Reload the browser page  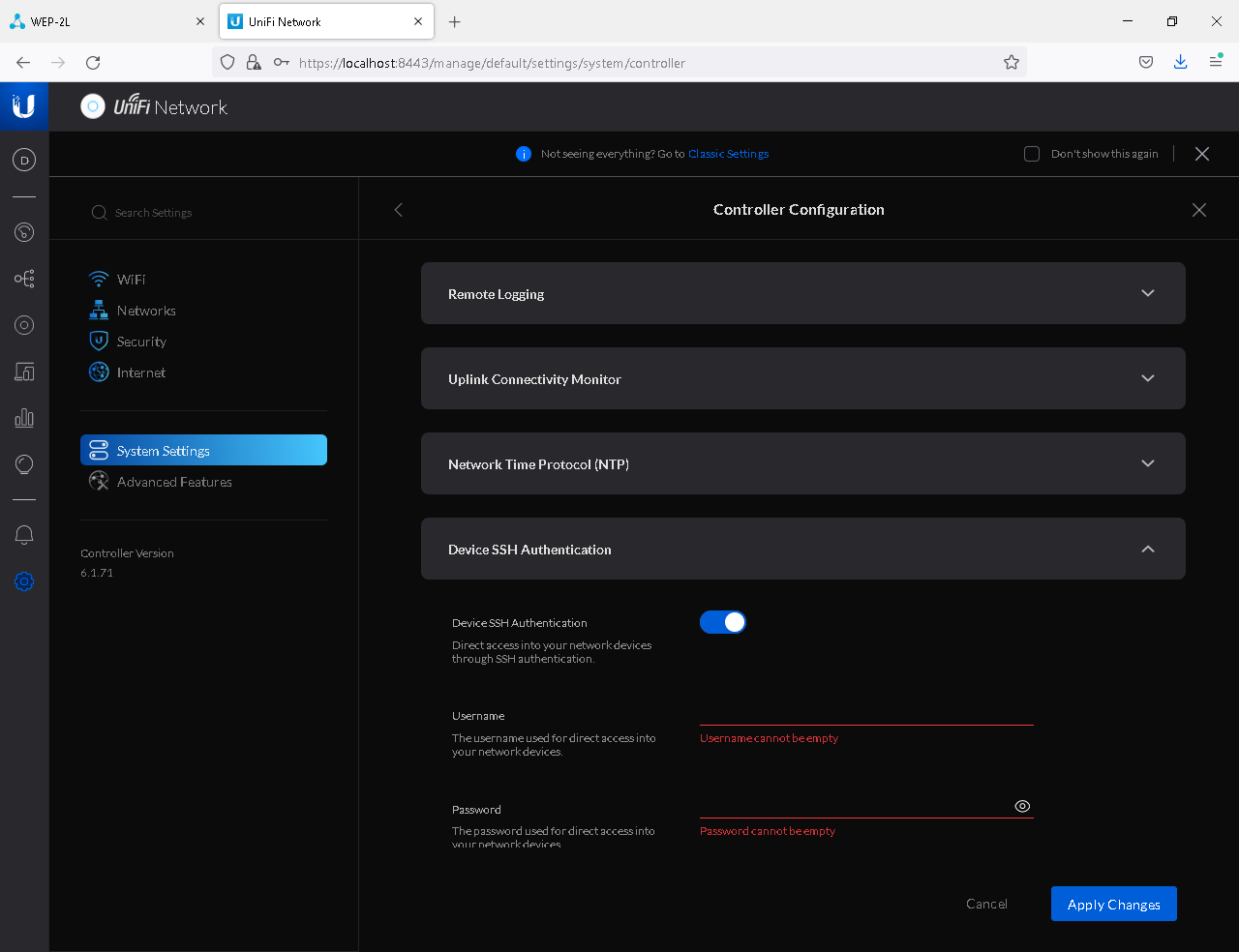coord(93,63)
